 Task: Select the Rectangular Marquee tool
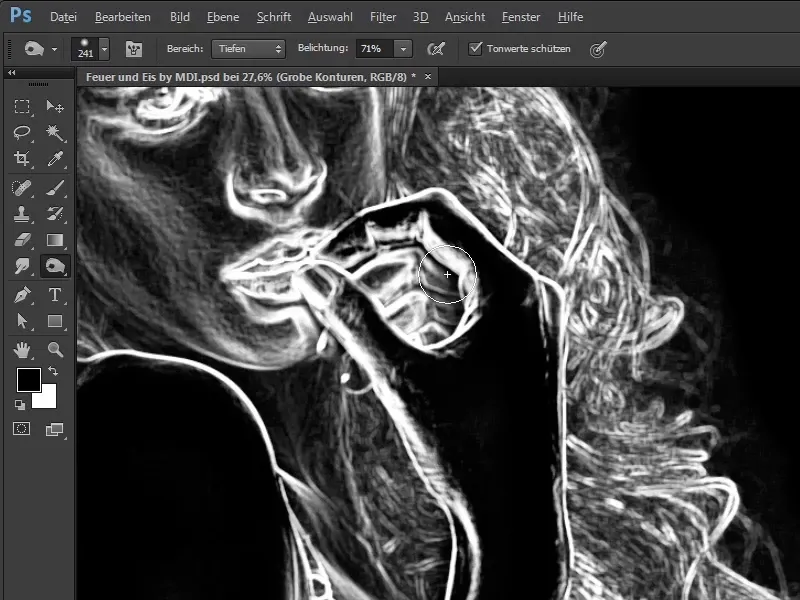pos(21,106)
